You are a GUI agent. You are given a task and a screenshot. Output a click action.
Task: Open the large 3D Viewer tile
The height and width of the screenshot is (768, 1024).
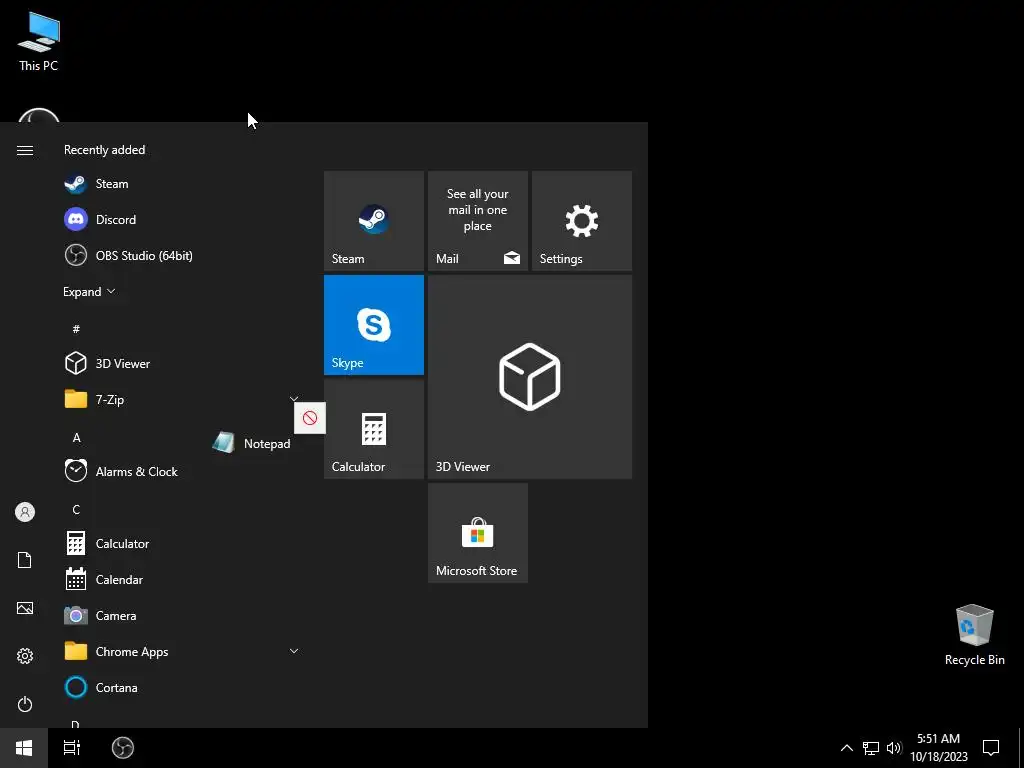530,377
